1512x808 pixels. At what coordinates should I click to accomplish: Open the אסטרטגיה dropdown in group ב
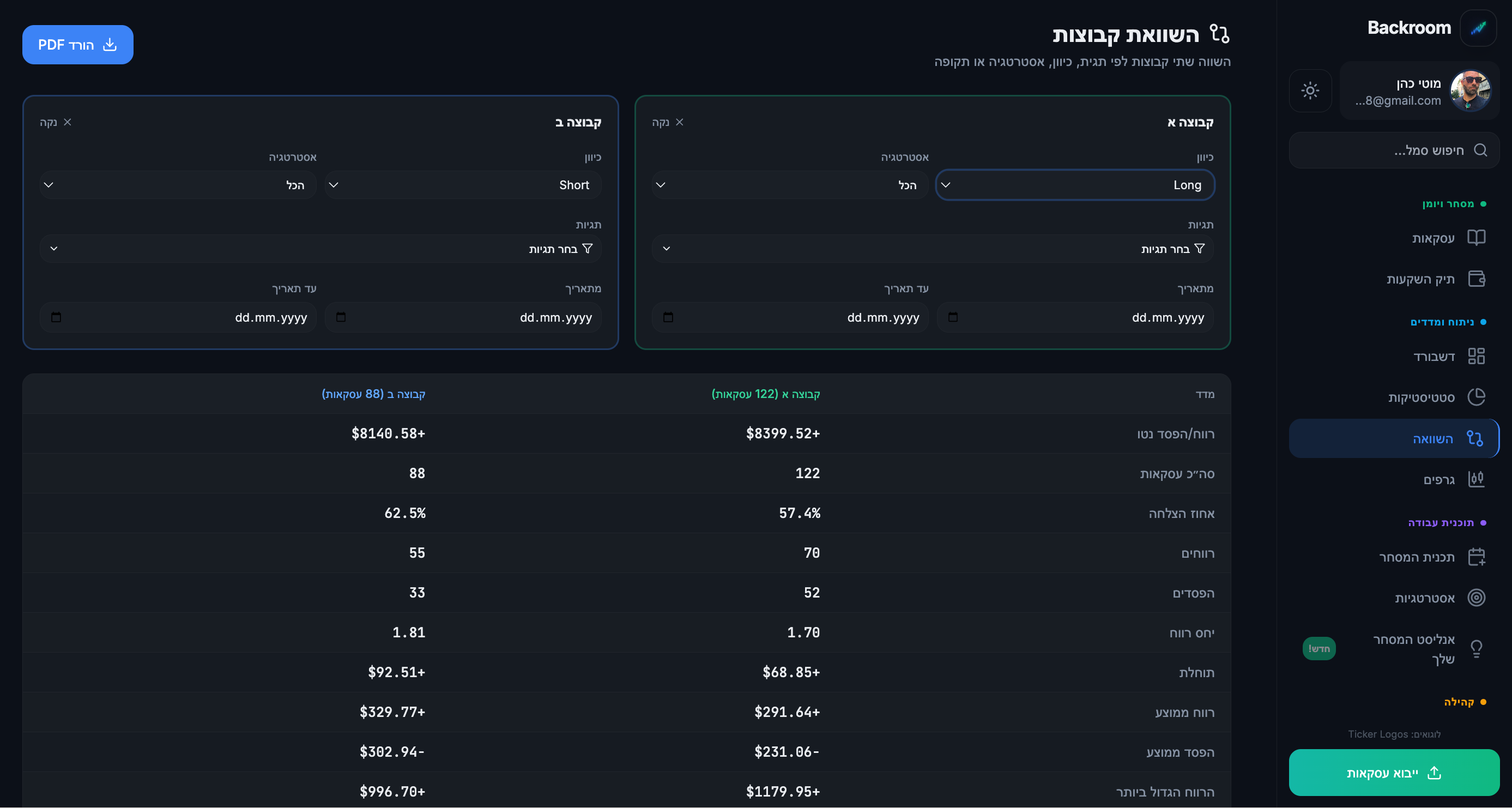(x=178, y=185)
